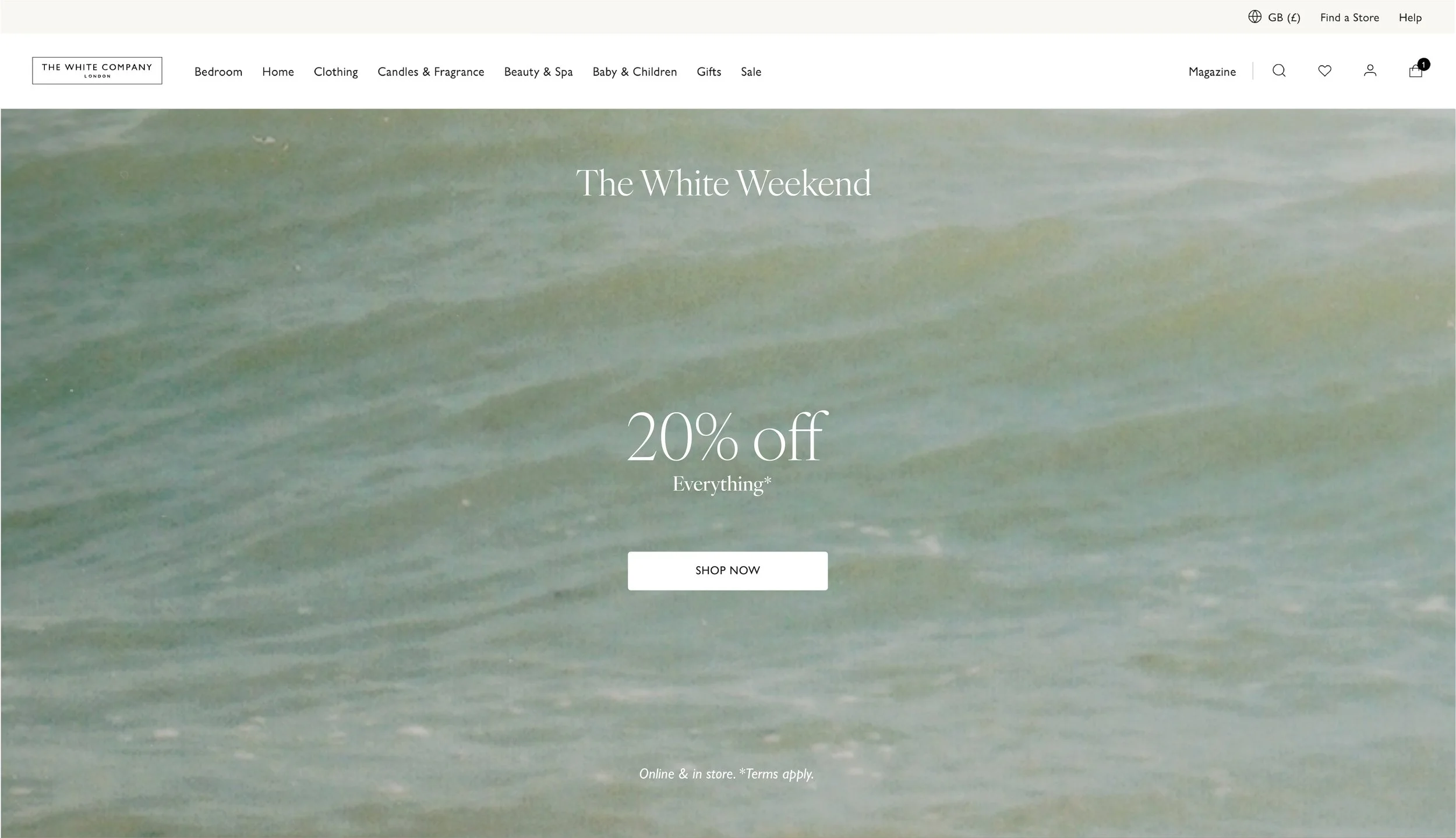The width and height of the screenshot is (1456, 838).
Task: Open the shopping bag icon
Action: (x=1416, y=72)
